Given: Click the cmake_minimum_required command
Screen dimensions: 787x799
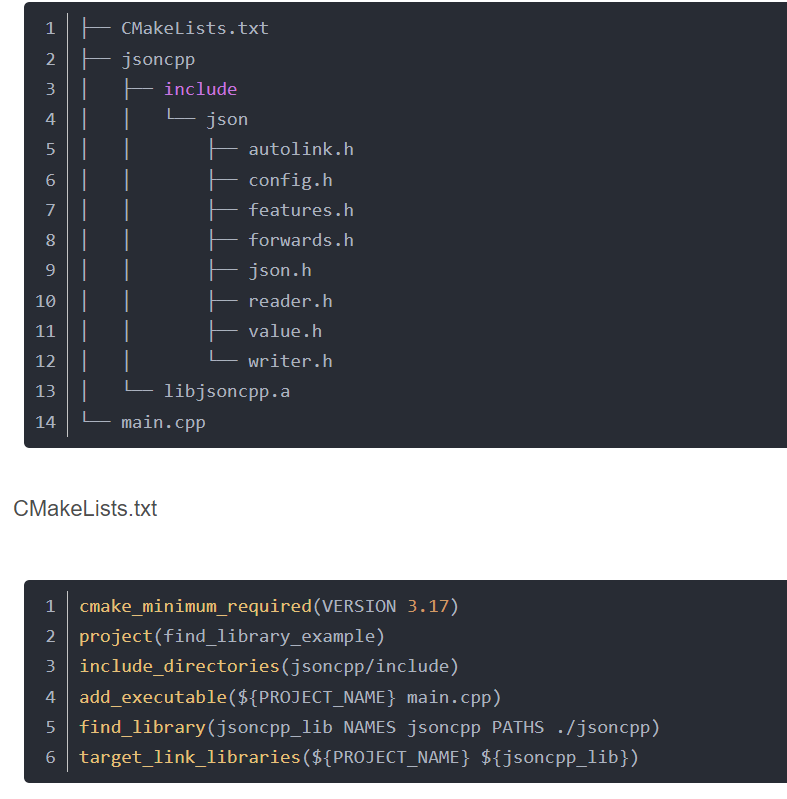Looking at the screenshot, I should point(195,606).
